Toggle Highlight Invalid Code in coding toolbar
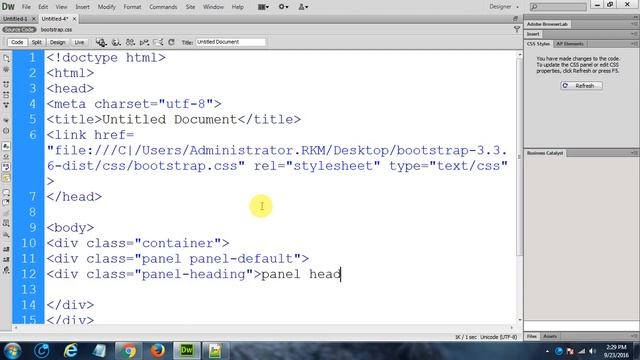 pyautogui.click(x=6, y=157)
